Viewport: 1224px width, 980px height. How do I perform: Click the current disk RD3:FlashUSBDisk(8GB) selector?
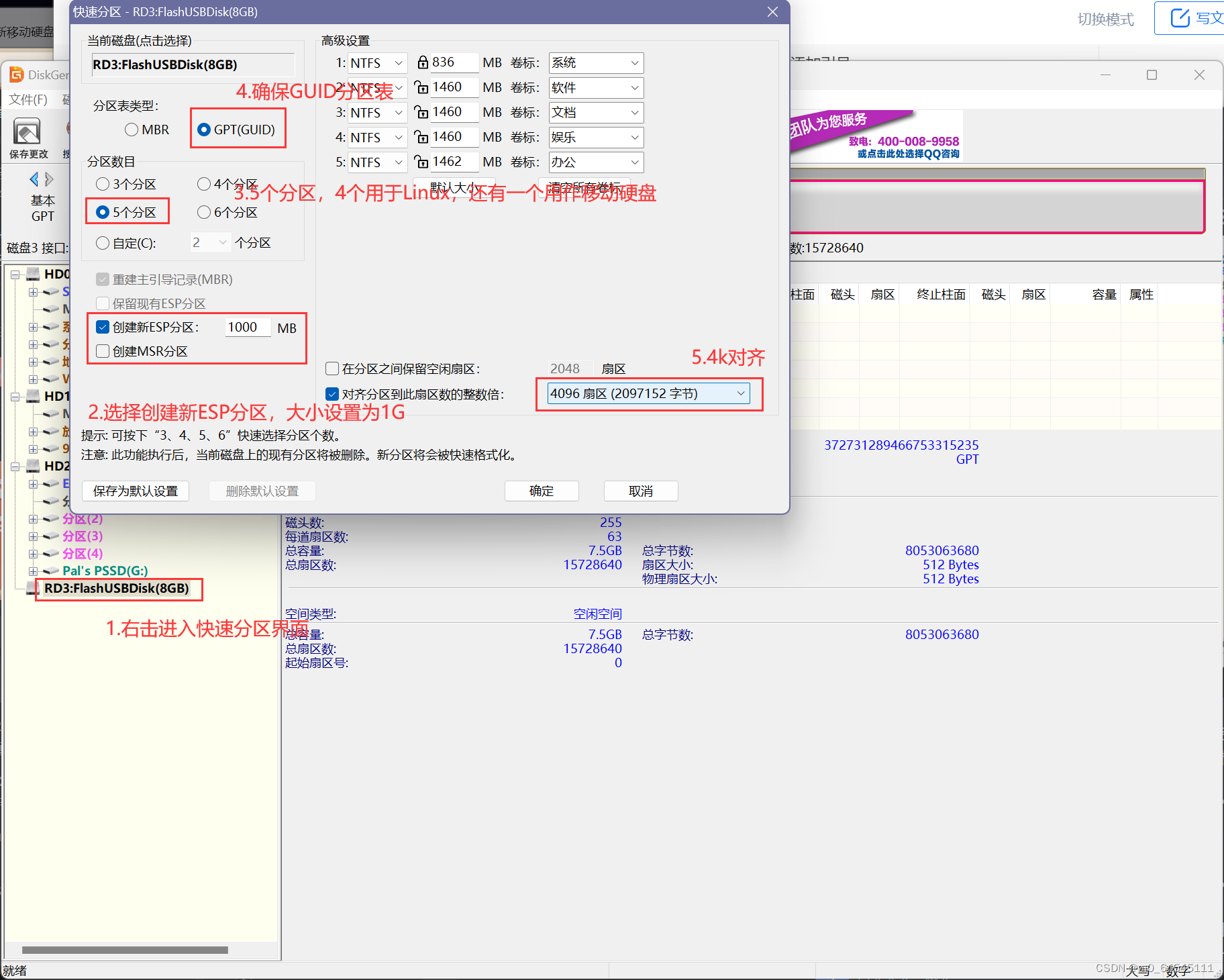pos(193,64)
